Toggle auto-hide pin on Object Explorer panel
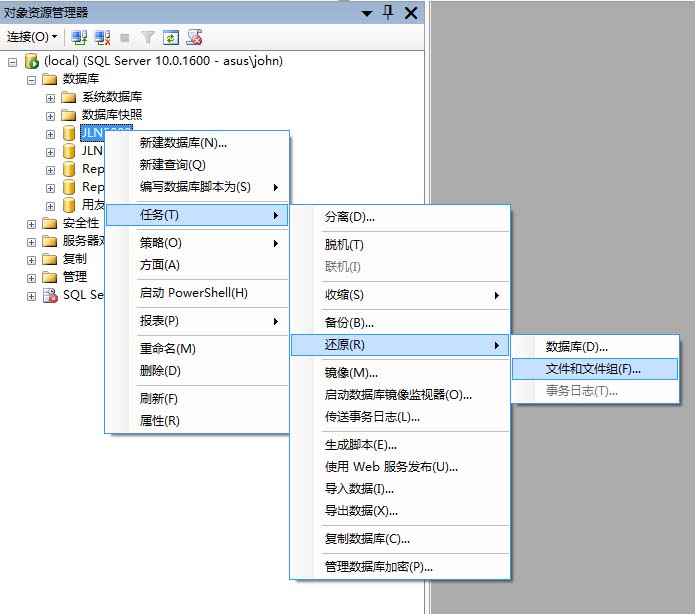Screen dimensions: 695x614 point(388,13)
